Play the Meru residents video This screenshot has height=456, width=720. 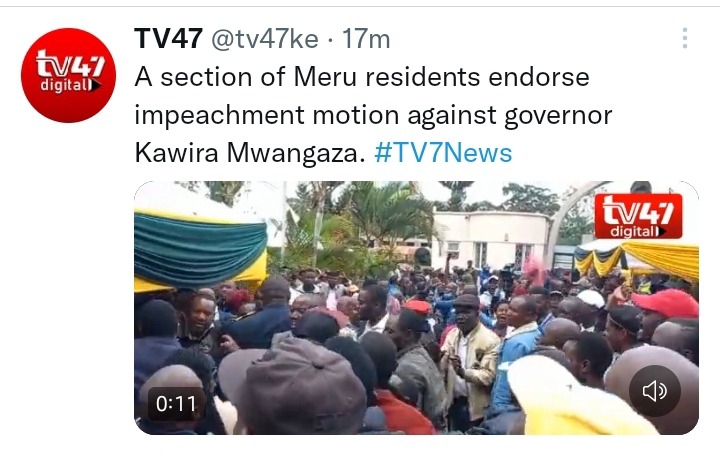click(x=416, y=308)
